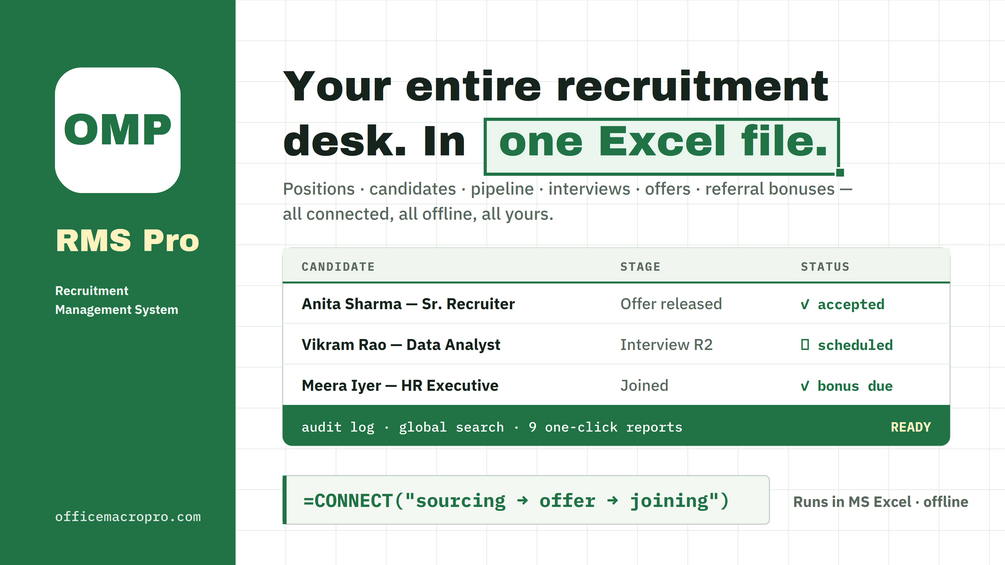The width and height of the screenshot is (1005, 565).
Task: Click the highlighted one Excel file text
Action: [x=662, y=142]
